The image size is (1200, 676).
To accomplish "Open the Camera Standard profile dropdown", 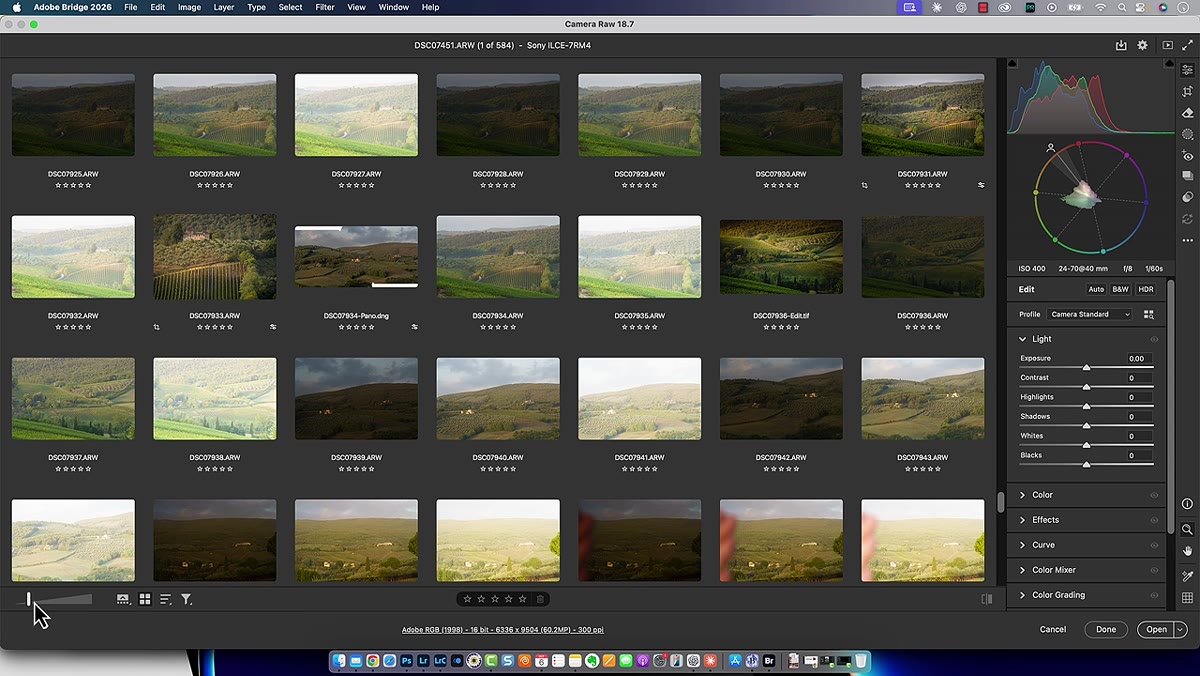I will pos(1089,314).
